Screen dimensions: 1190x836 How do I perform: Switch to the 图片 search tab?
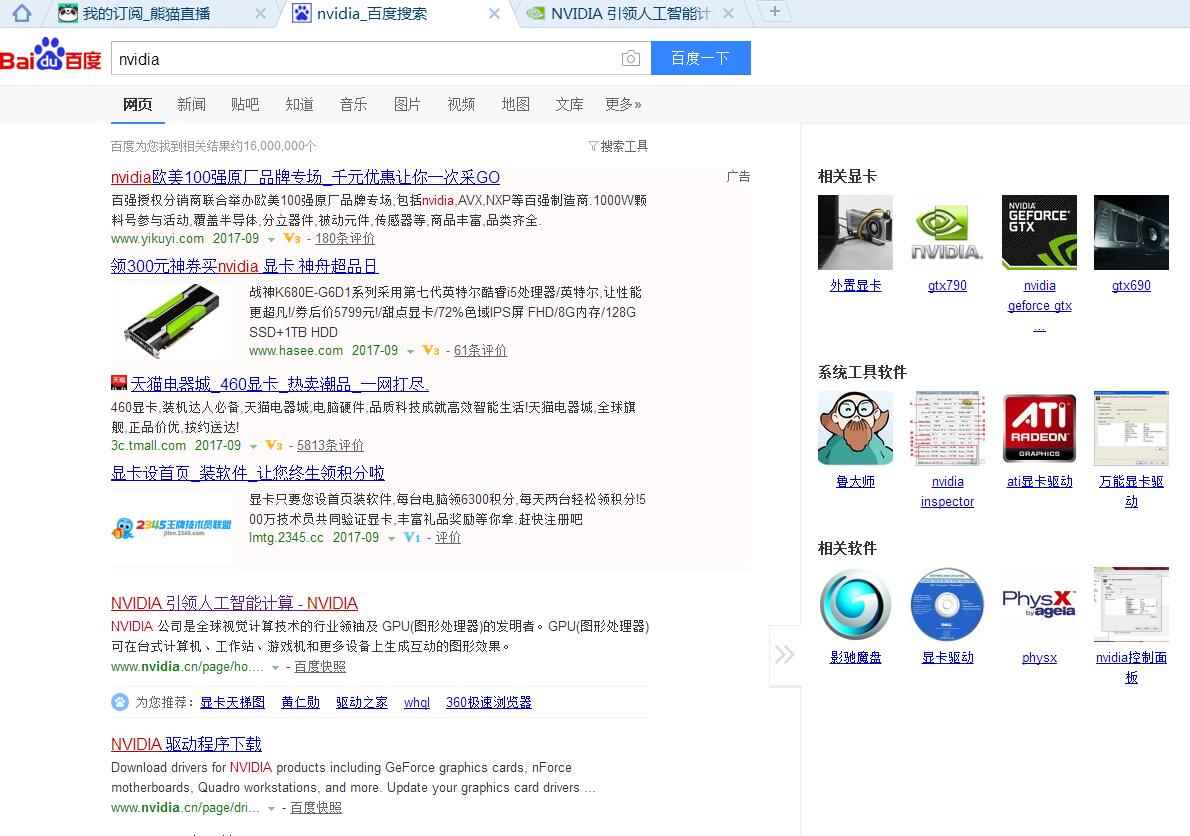coord(407,104)
